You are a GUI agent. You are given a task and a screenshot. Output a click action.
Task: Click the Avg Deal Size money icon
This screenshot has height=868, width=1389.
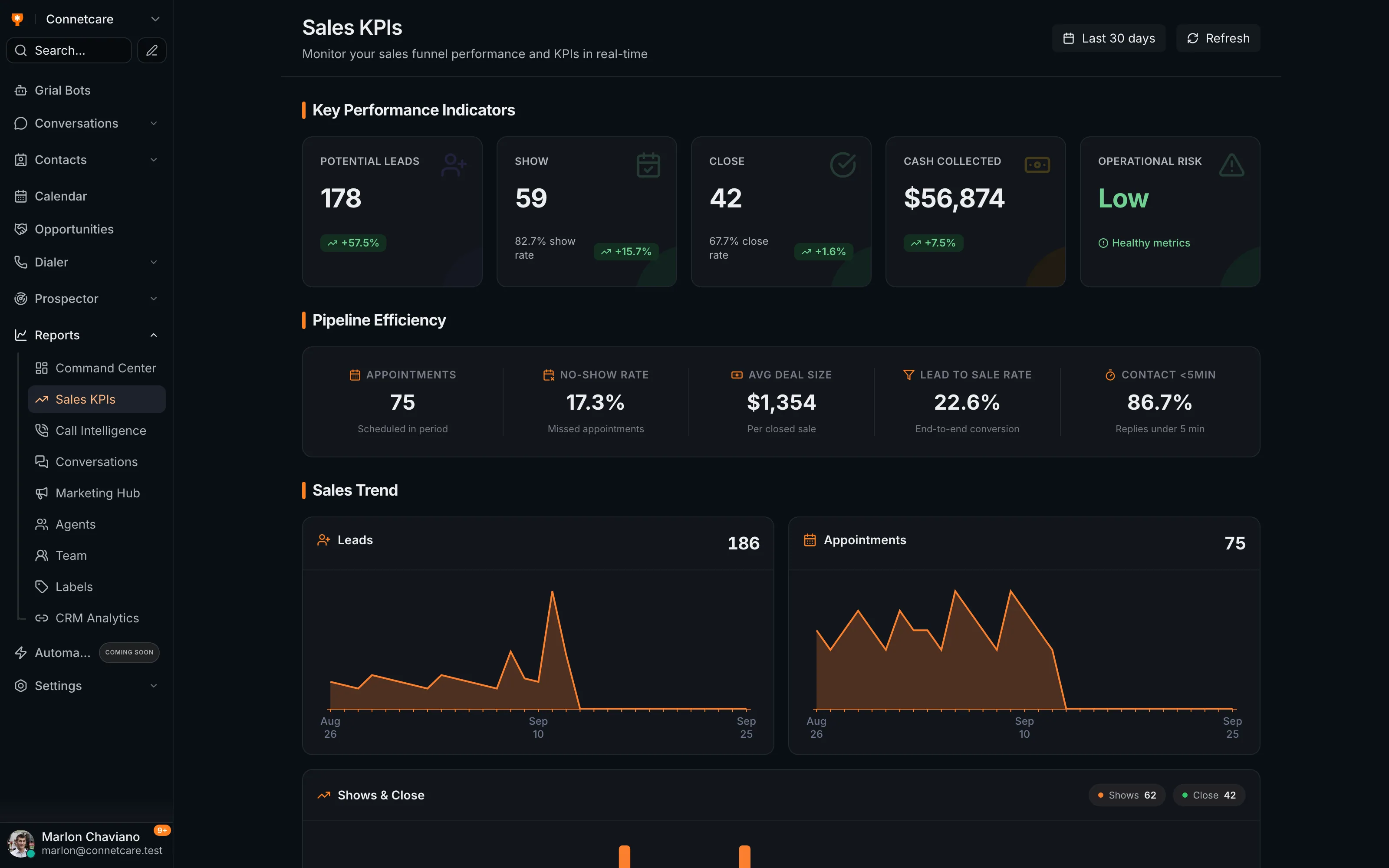737,375
